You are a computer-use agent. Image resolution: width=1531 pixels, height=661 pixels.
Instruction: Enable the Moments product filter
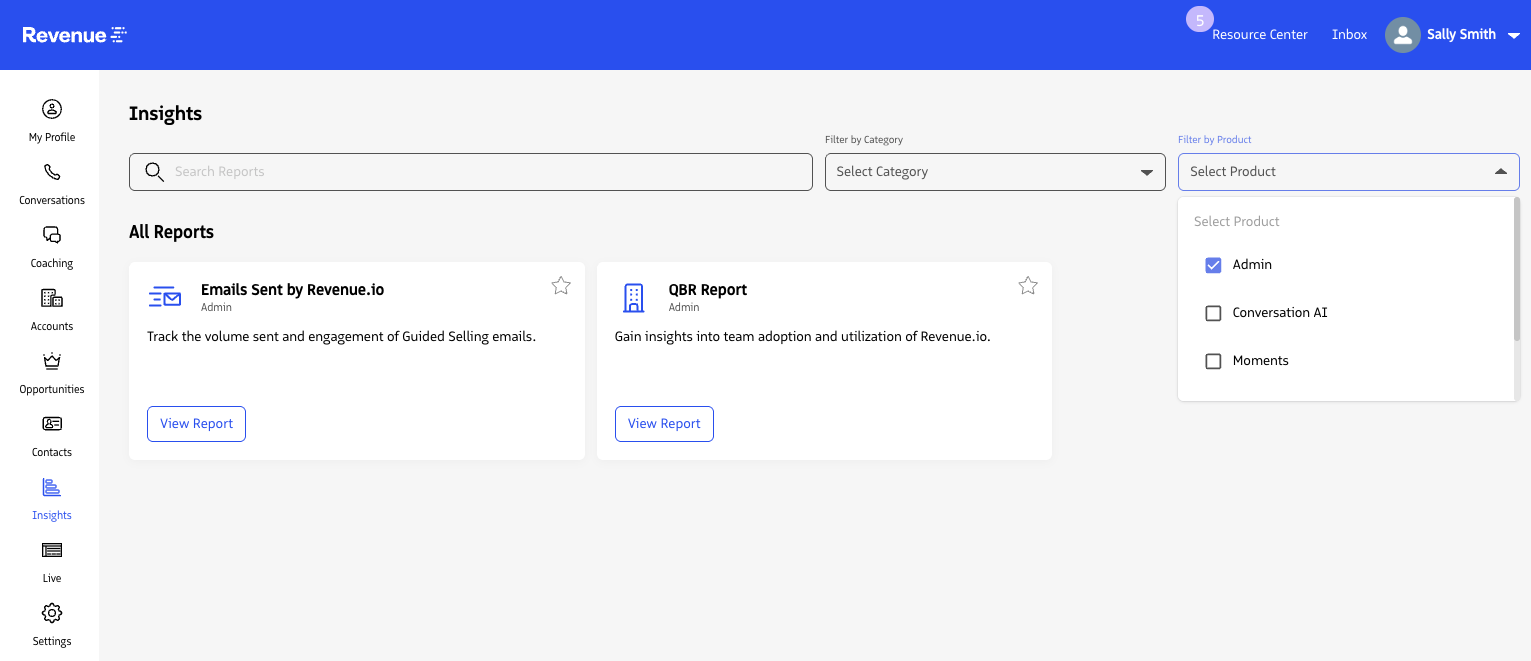pos(1213,361)
